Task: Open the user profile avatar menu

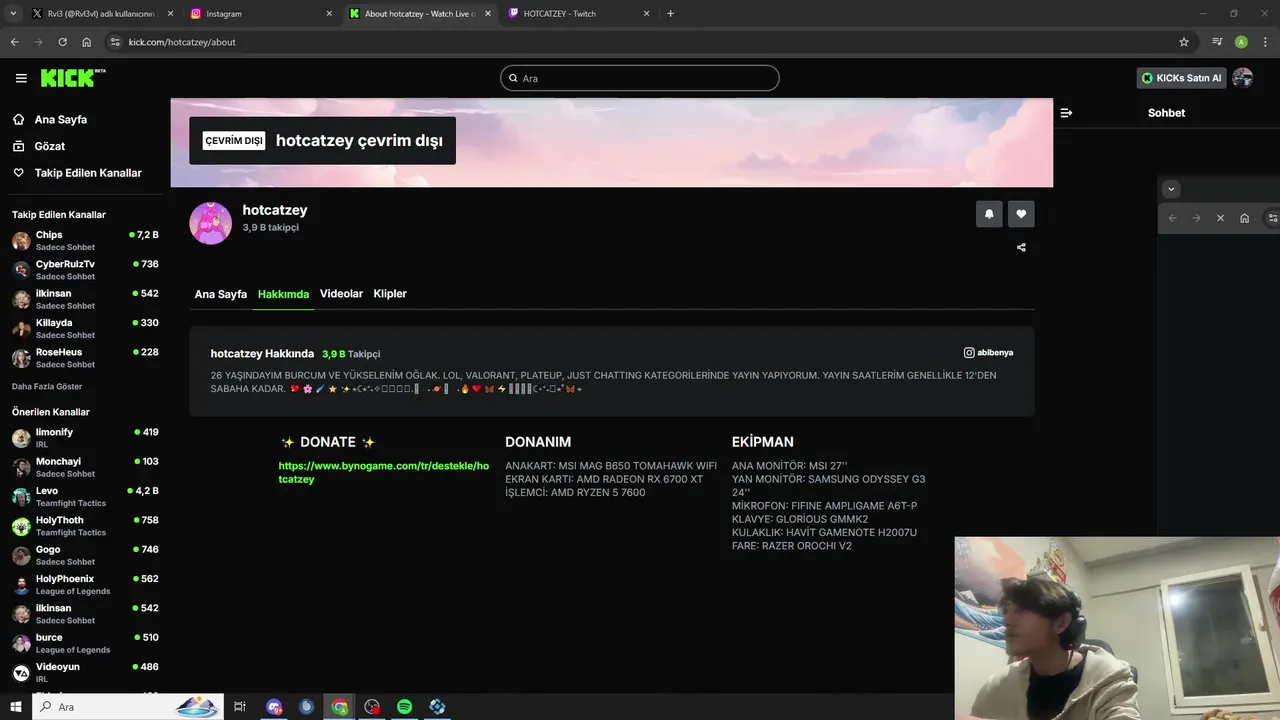Action: [1243, 78]
